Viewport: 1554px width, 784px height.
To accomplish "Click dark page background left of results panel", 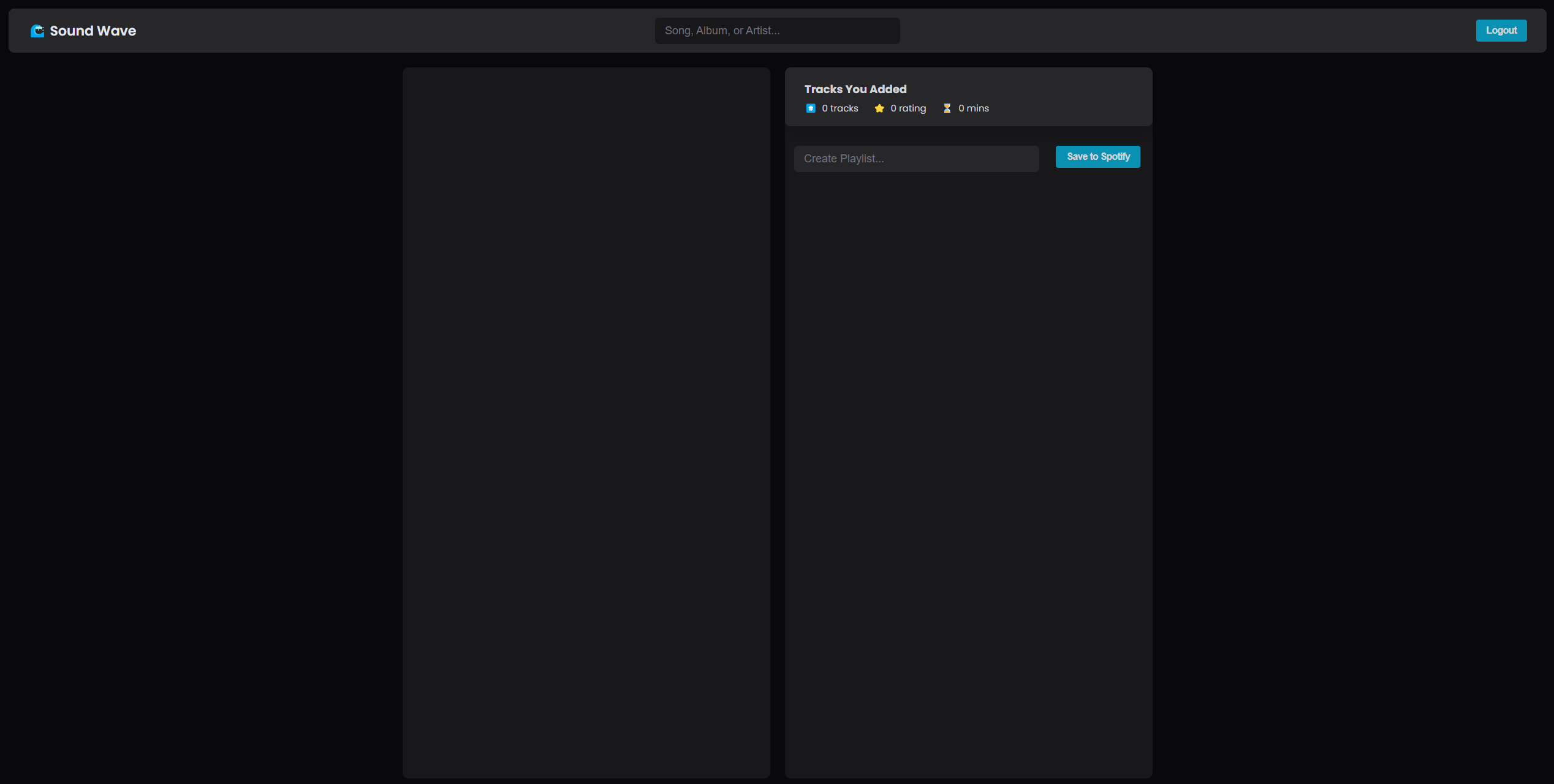I will coord(202,423).
